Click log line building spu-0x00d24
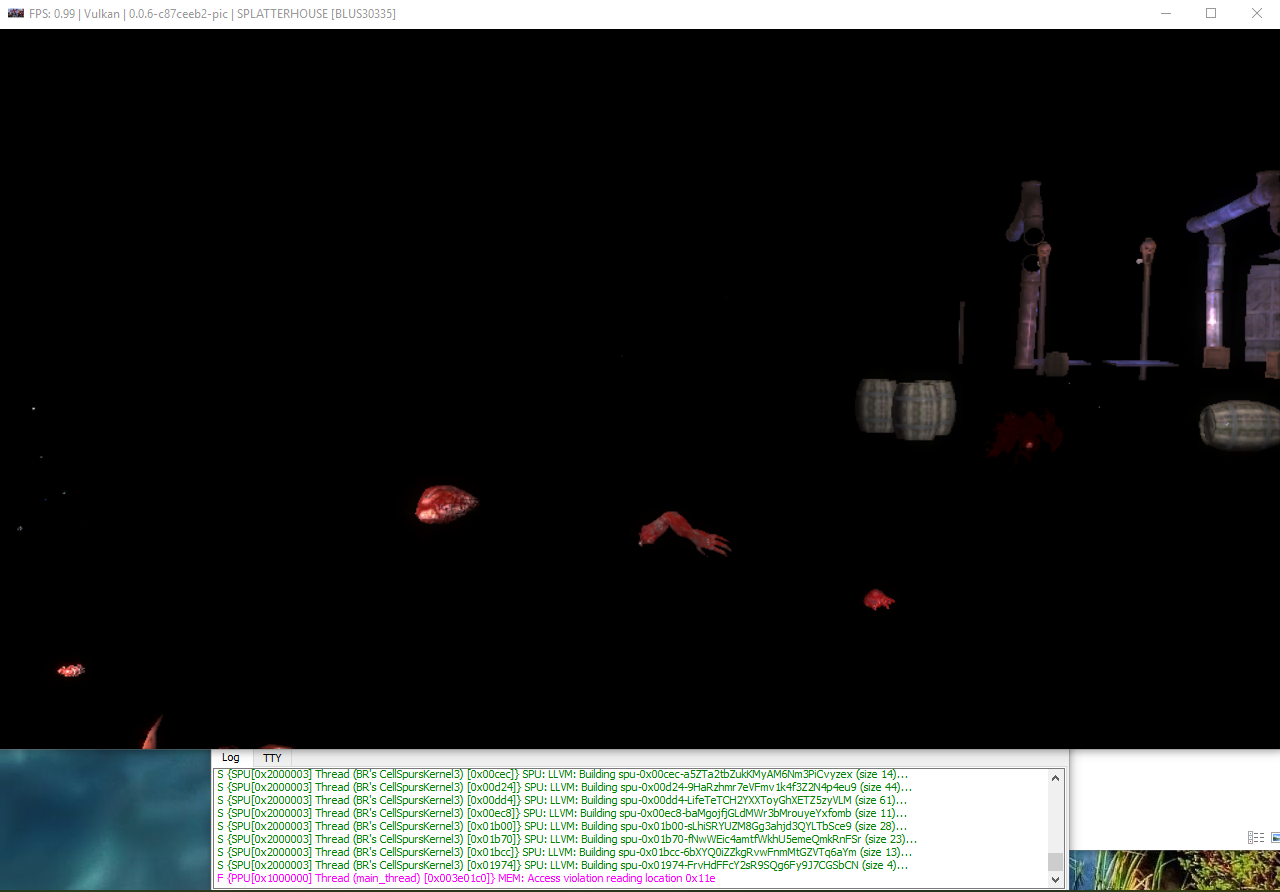Viewport: 1280px width, 892px height. click(x=564, y=787)
